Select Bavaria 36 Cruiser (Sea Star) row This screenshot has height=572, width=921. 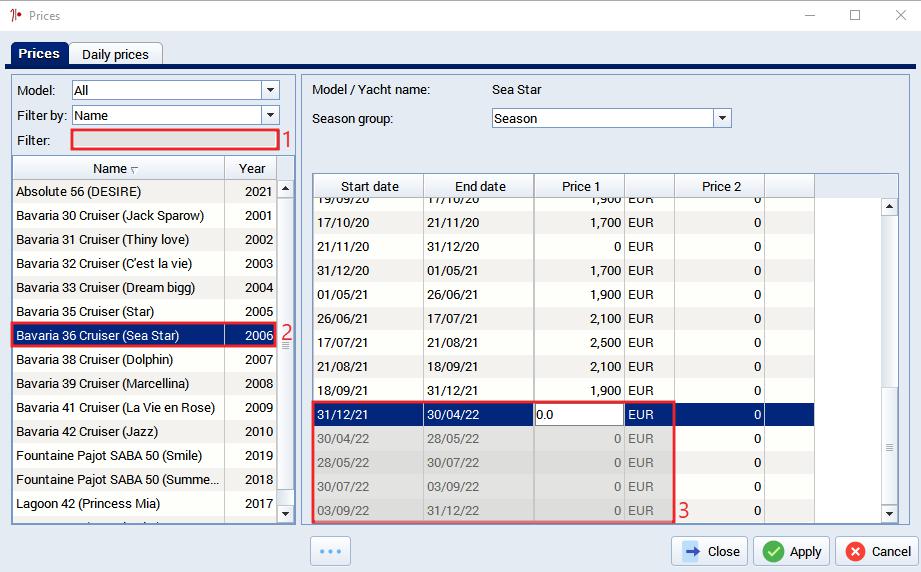(144, 335)
